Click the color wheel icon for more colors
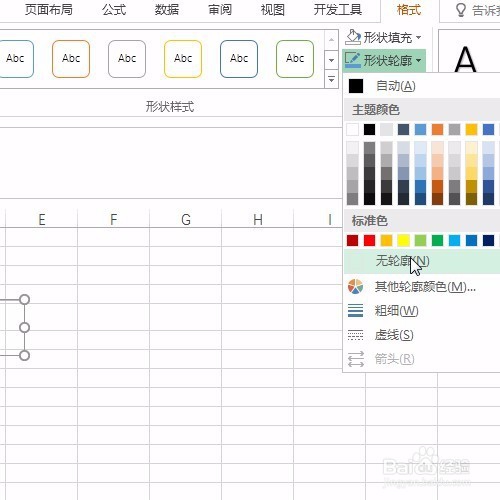 click(355, 287)
